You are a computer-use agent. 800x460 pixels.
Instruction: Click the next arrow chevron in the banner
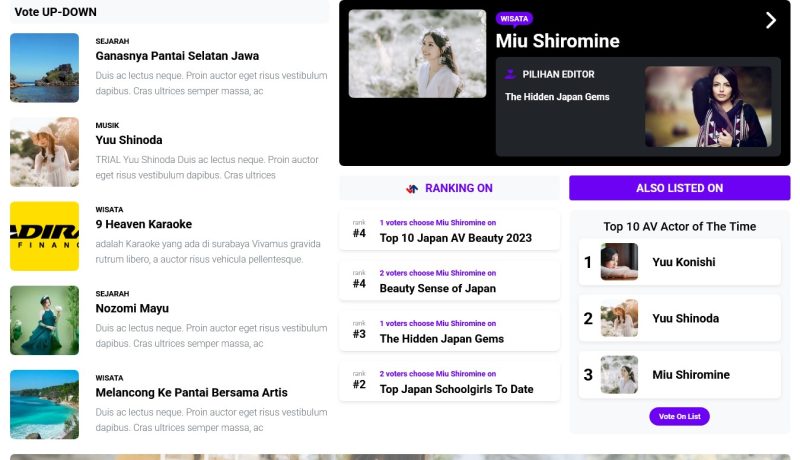tap(770, 20)
